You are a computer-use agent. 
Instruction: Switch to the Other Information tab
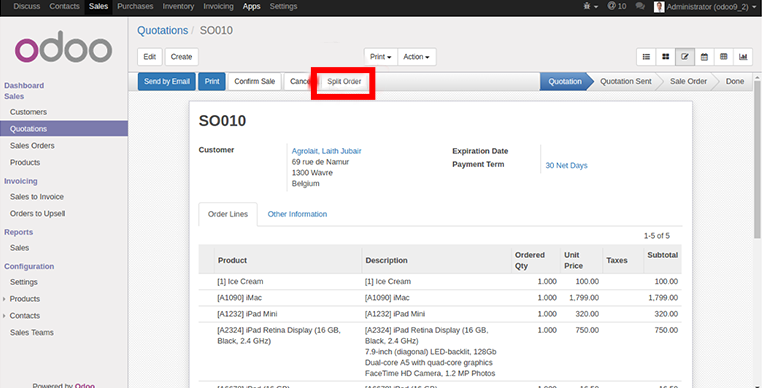point(297,214)
